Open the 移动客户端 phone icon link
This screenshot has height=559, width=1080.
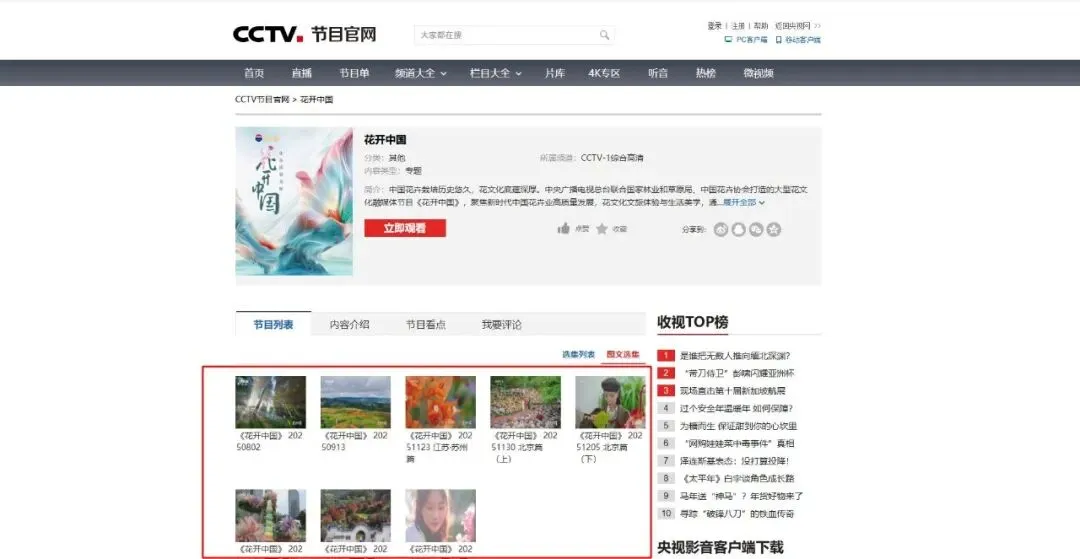(778, 40)
